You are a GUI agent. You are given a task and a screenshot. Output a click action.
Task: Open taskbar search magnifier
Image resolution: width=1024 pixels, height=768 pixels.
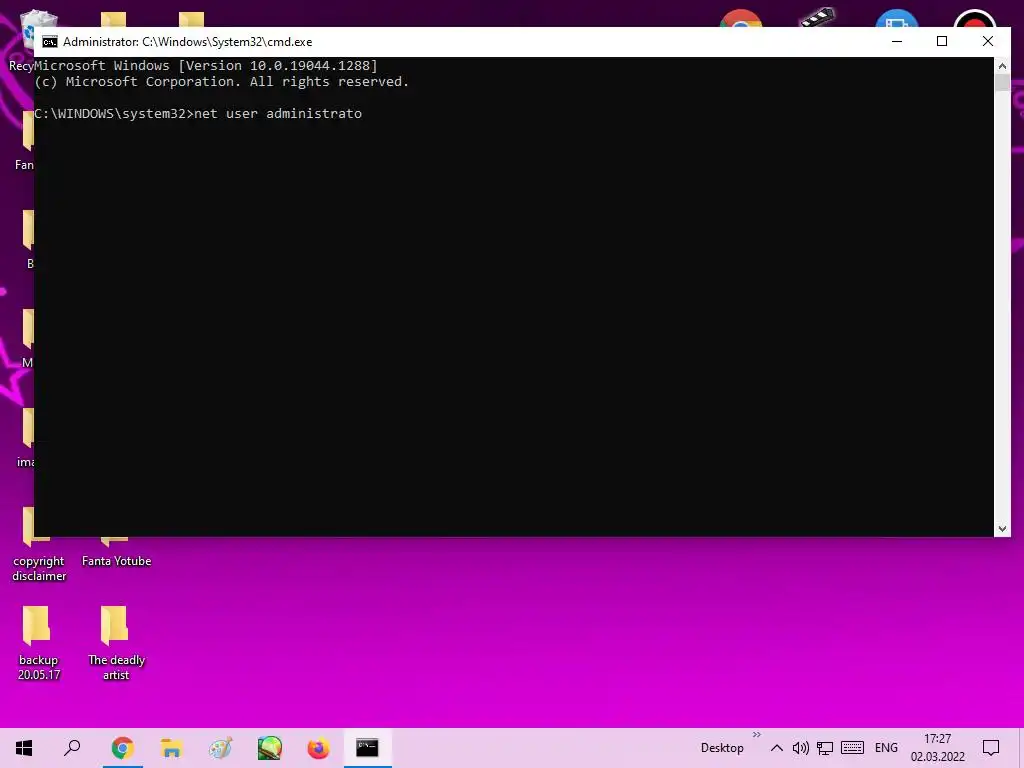72,748
